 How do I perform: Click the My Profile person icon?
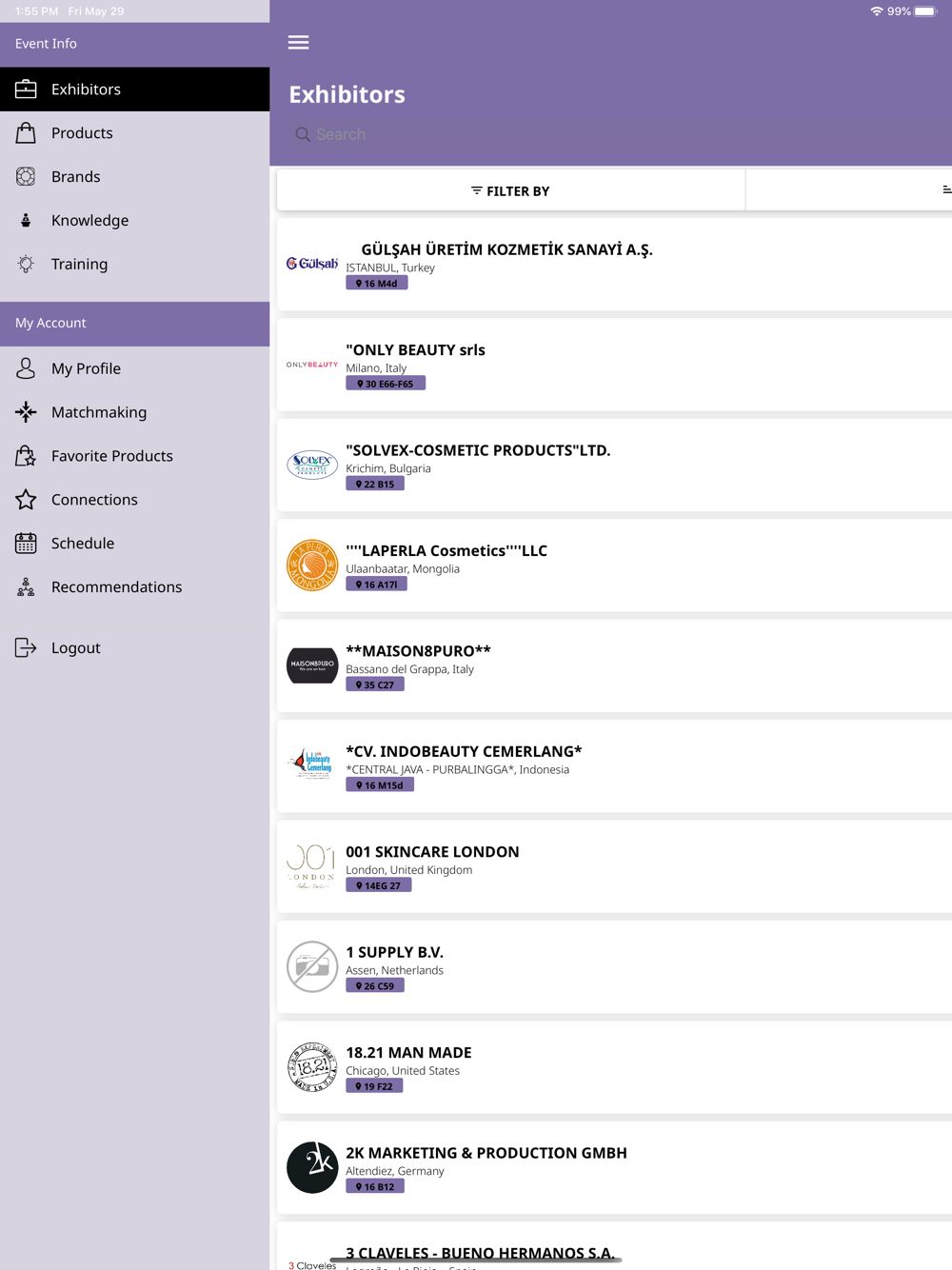click(x=26, y=368)
